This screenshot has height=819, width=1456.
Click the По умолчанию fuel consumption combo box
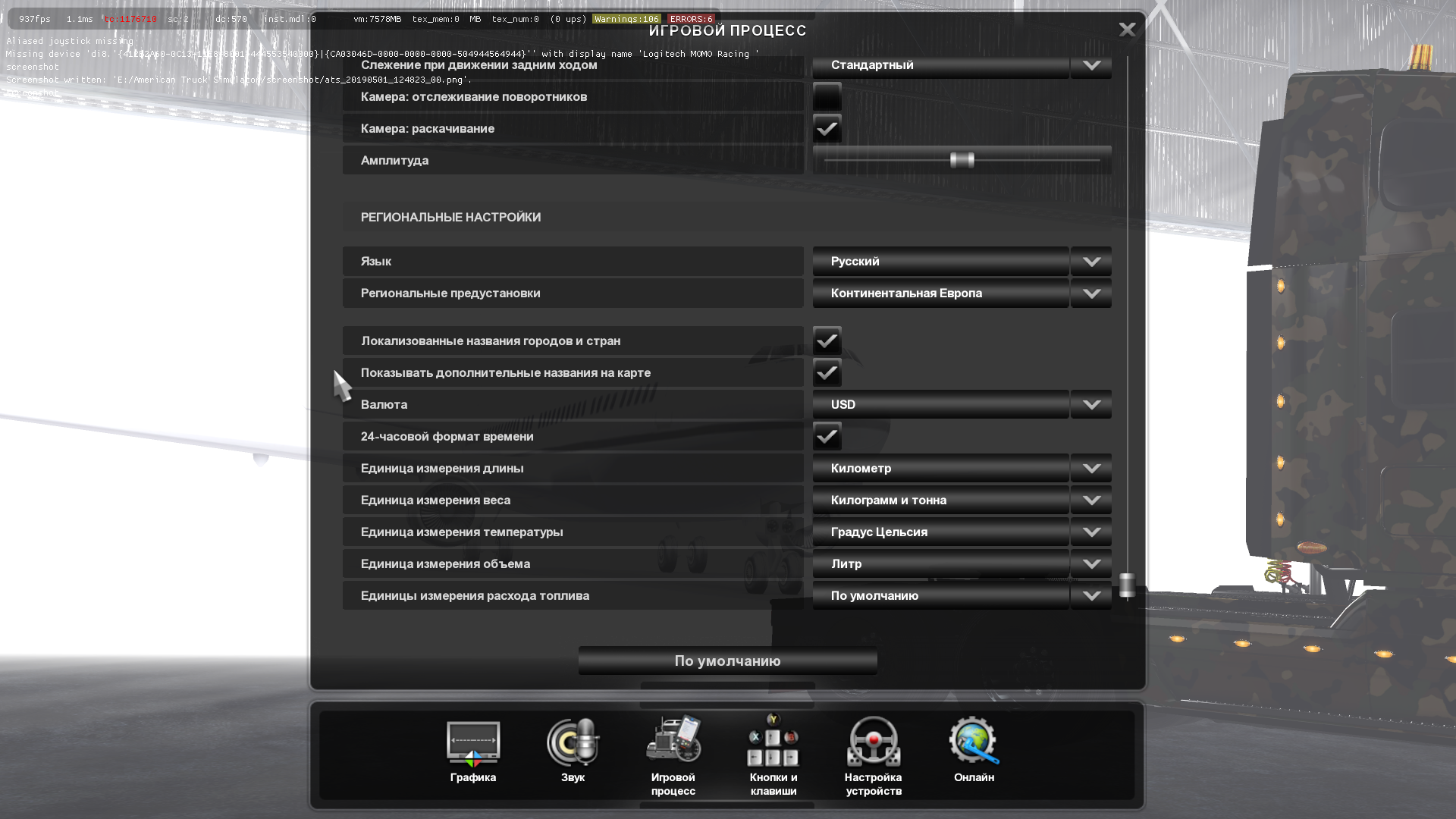[940, 596]
